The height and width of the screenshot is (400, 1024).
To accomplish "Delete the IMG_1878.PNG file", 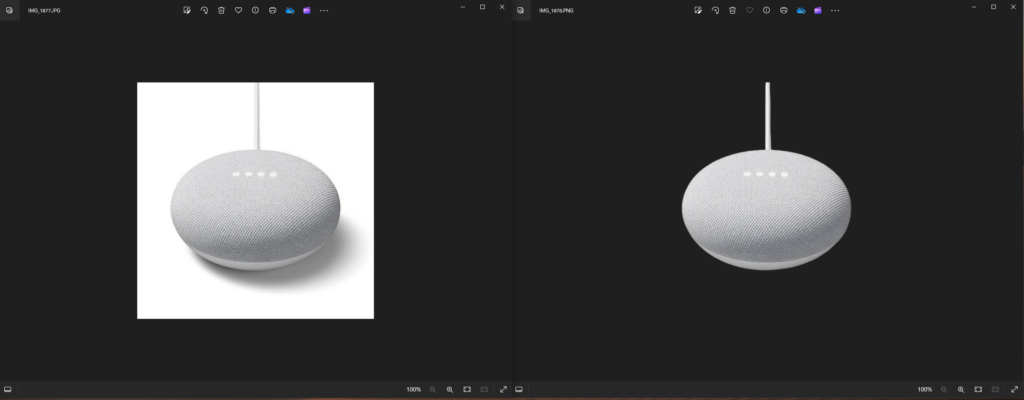I will (732, 10).
